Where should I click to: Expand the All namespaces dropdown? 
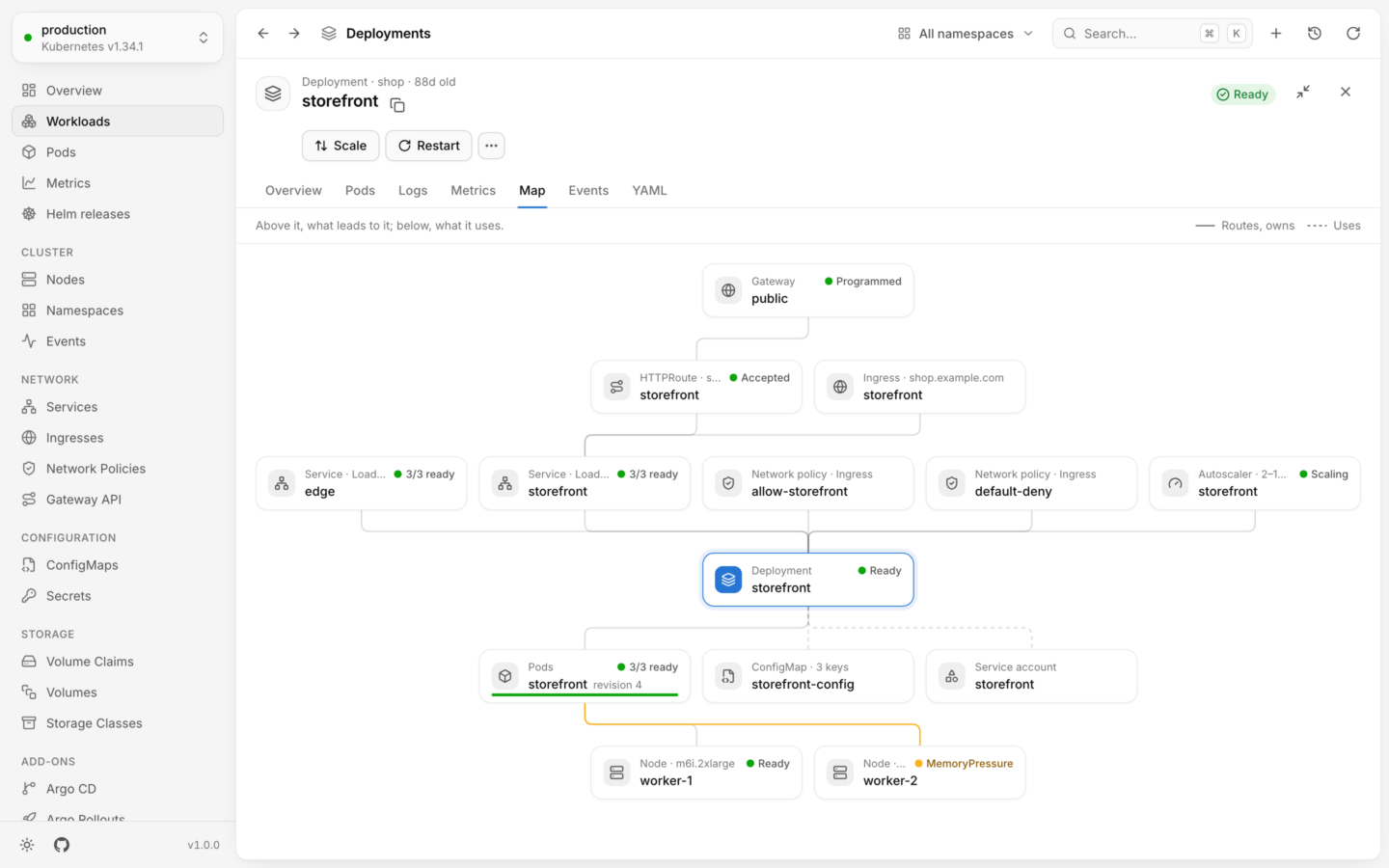[966, 34]
